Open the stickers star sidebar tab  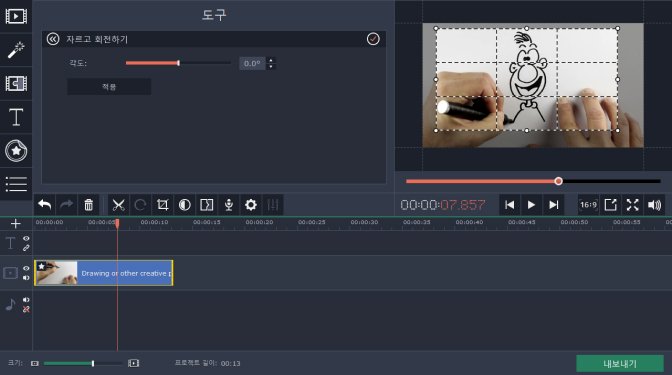pos(16,150)
